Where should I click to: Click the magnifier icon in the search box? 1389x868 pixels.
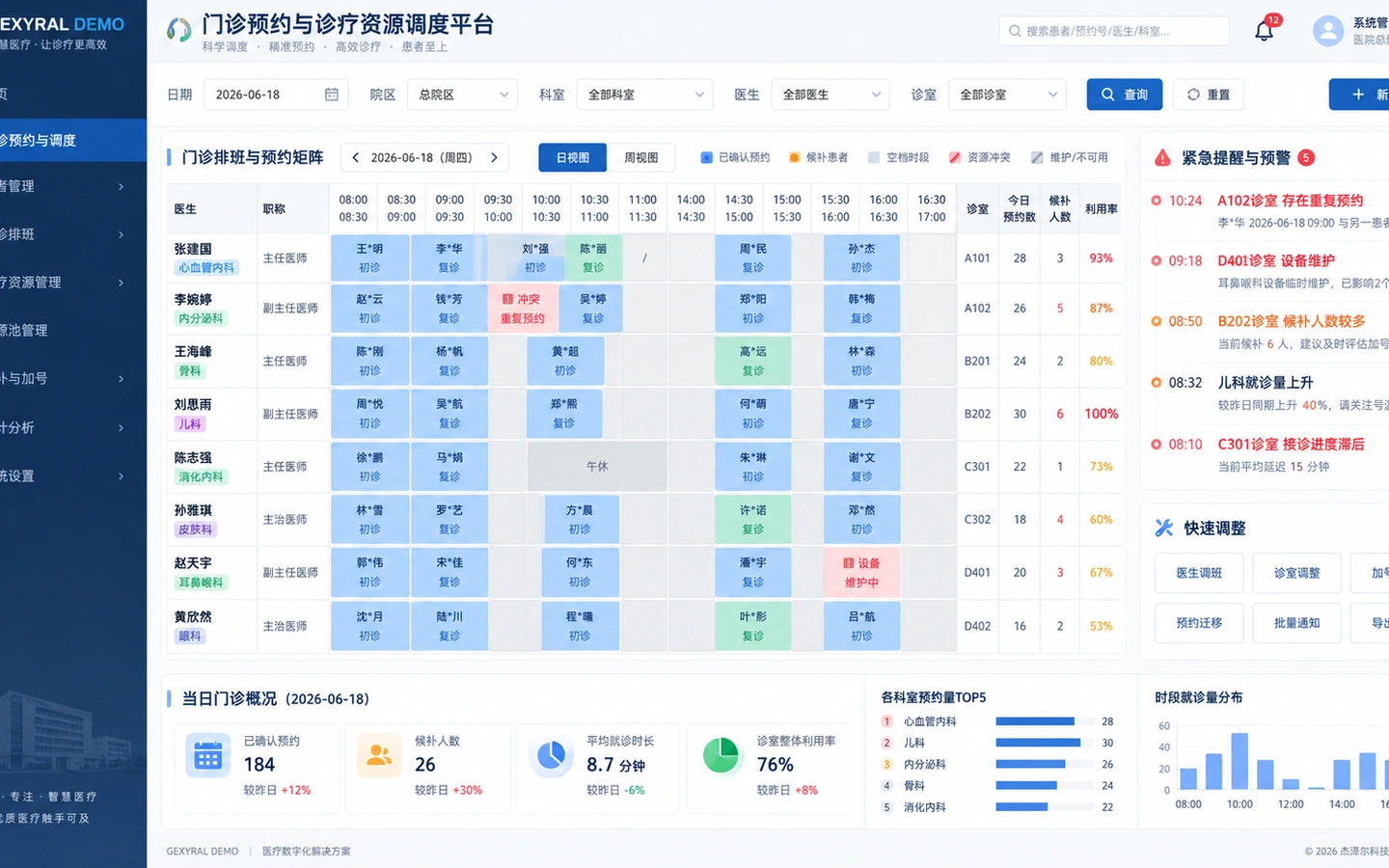coord(1015,31)
